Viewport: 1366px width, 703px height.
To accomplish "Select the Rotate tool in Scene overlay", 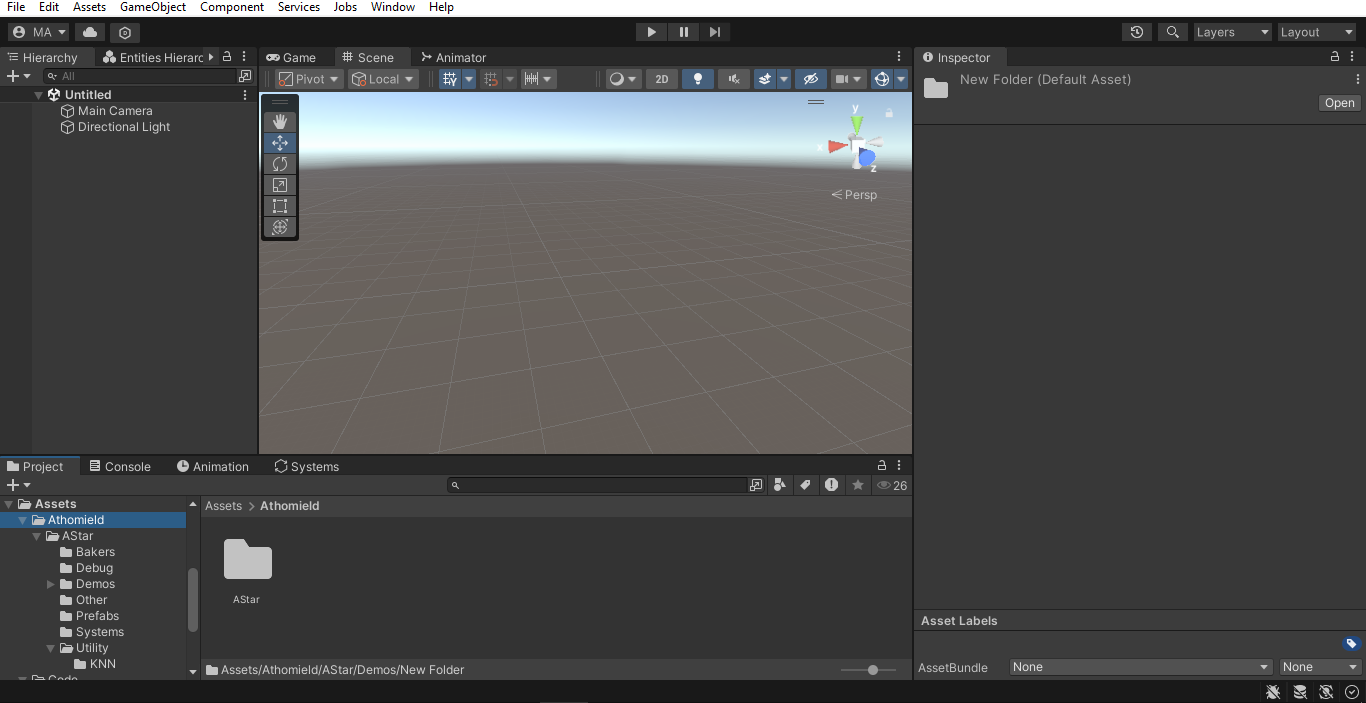I will [x=280, y=164].
